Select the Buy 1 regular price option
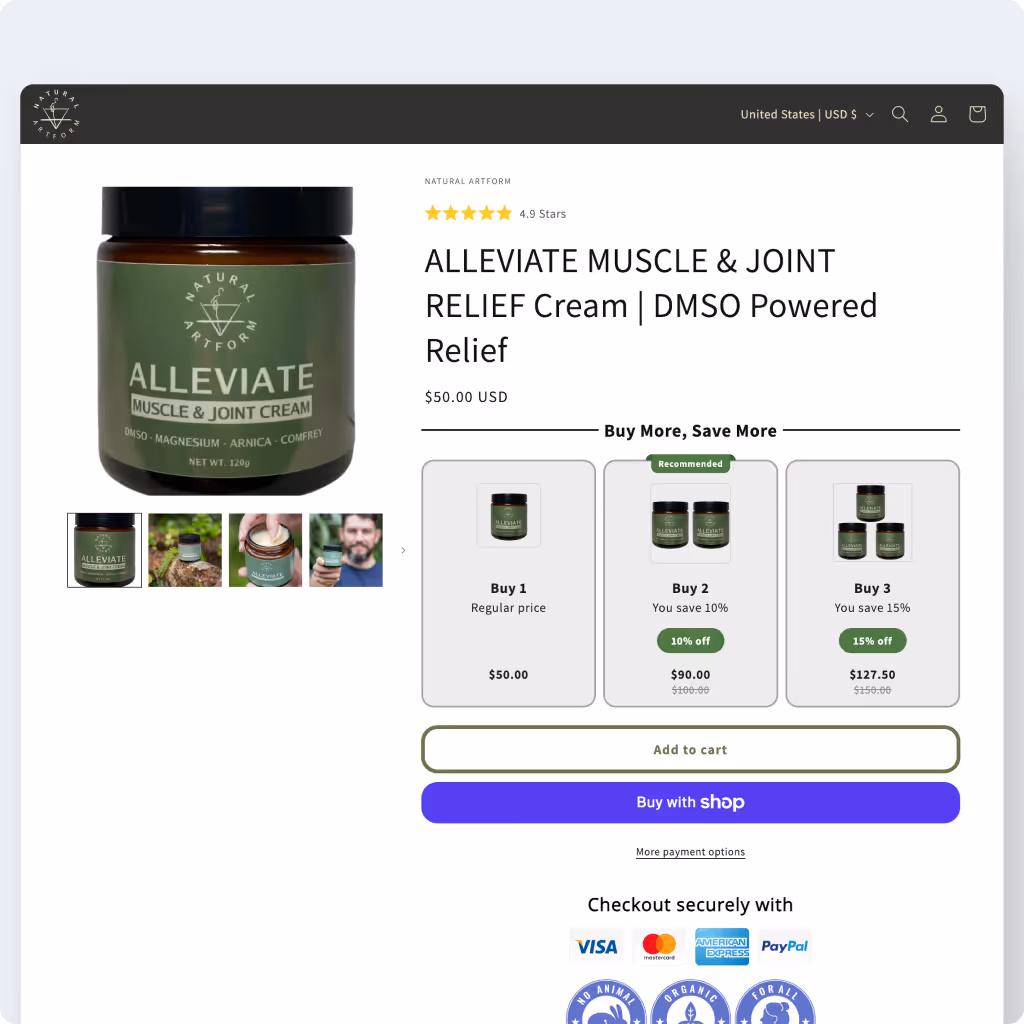This screenshot has width=1024, height=1024. [x=508, y=583]
